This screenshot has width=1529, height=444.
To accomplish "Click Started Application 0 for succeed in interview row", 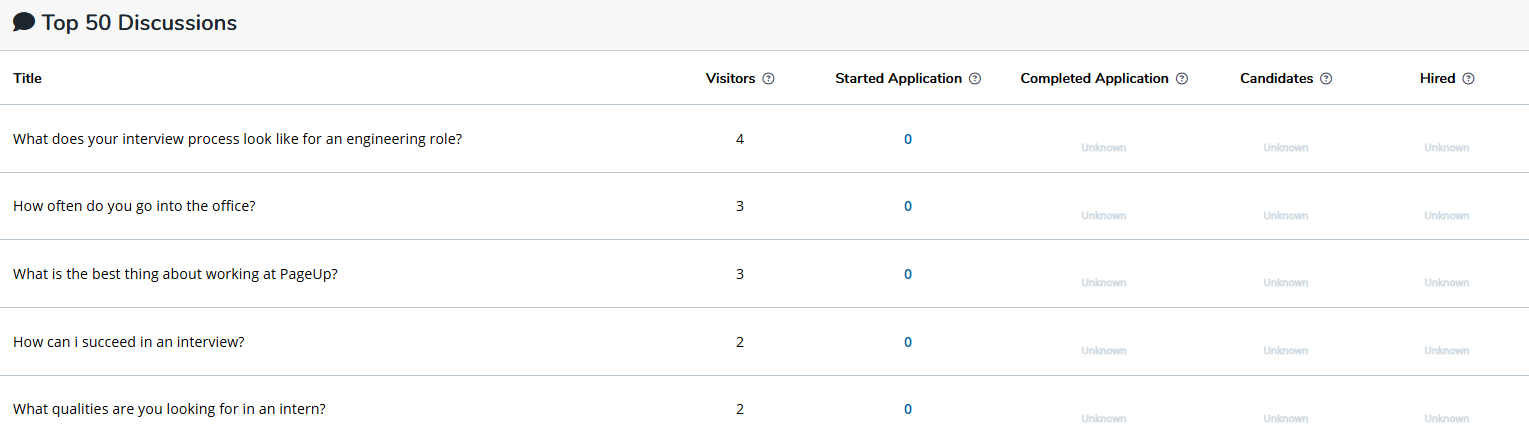I will coord(908,342).
